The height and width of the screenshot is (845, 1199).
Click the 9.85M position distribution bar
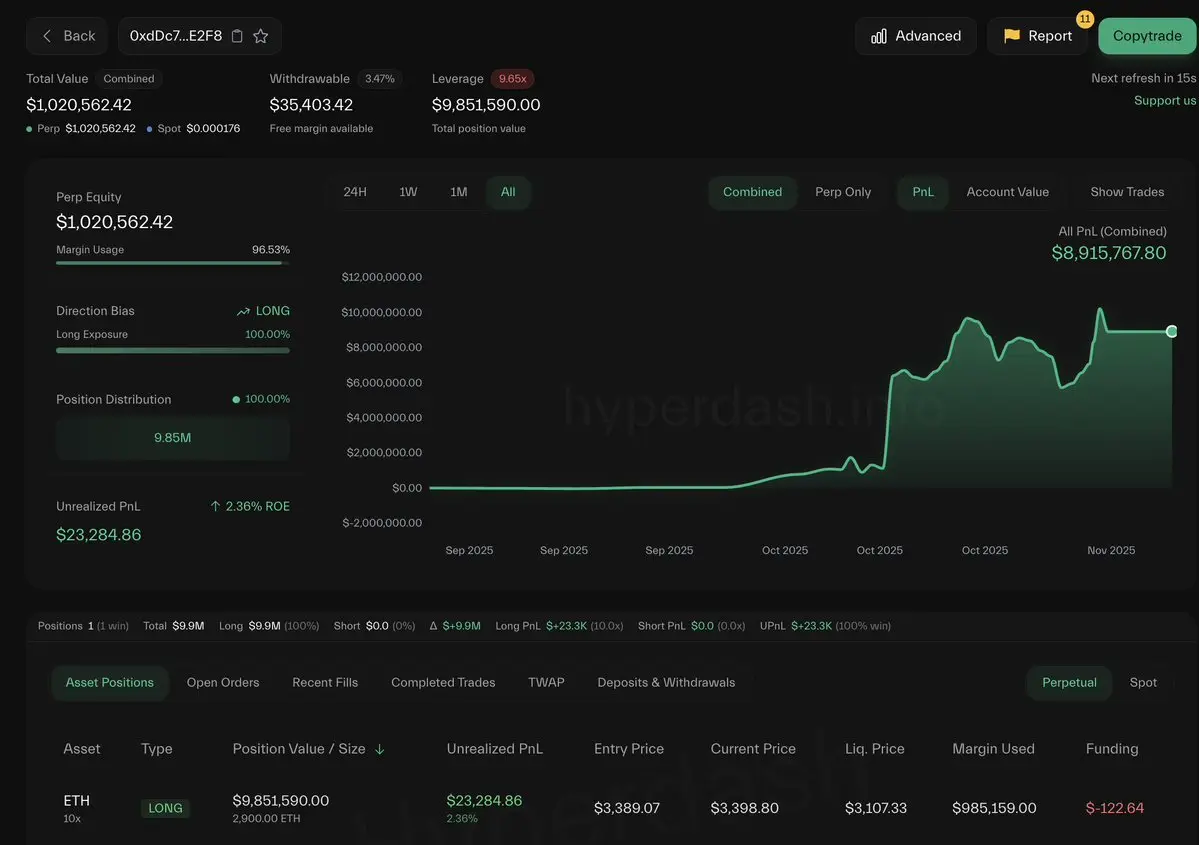coord(173,437)
